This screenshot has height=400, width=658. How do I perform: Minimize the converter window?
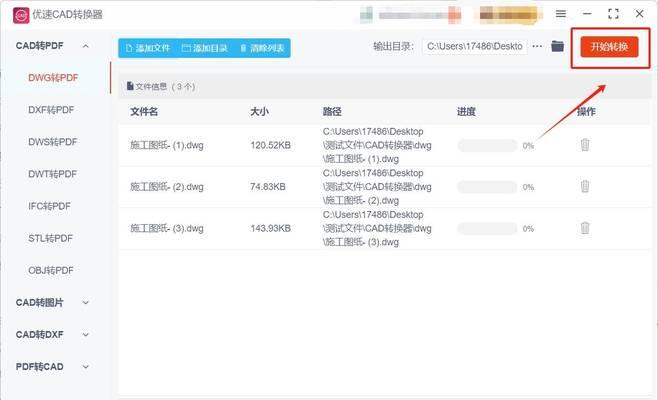tap(587, 14)
